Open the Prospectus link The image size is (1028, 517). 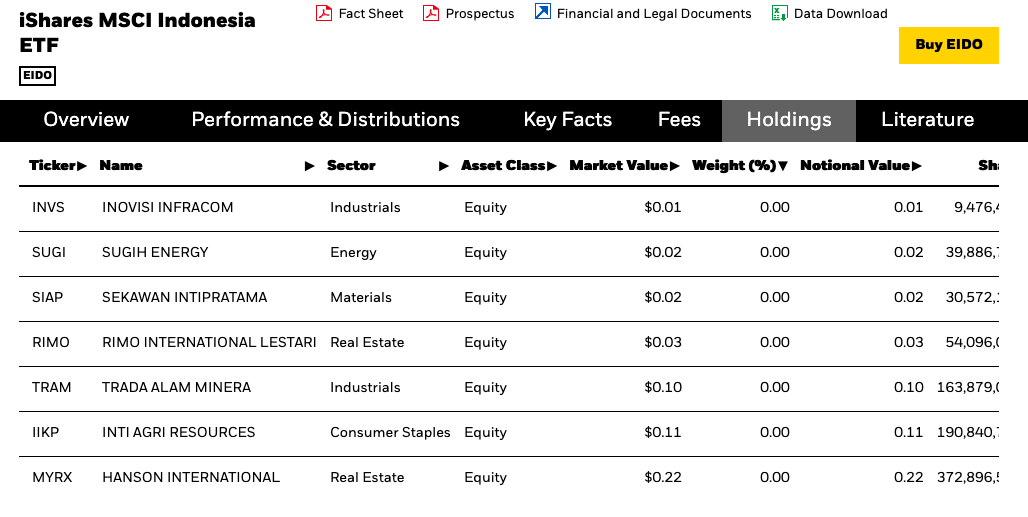[480, 14]
